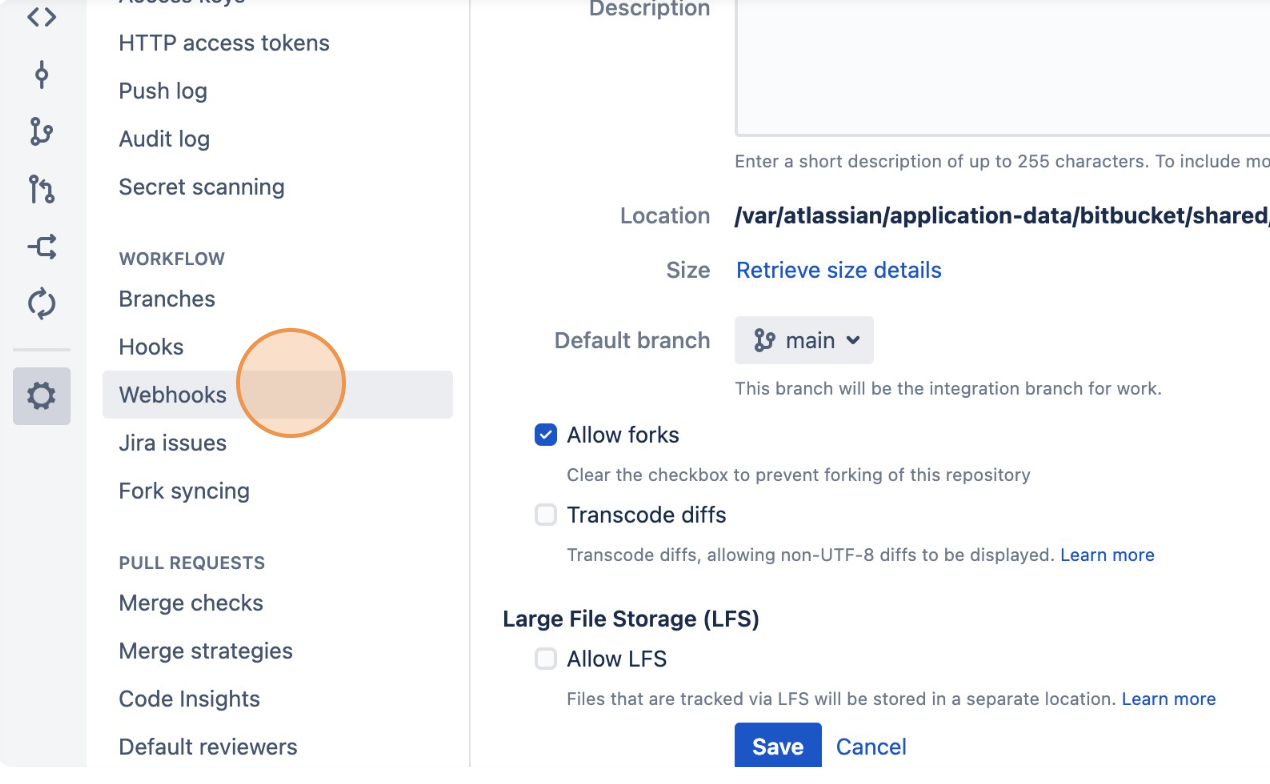
Task: Click Retrieve size details link
Action: [x=838, y=270]
